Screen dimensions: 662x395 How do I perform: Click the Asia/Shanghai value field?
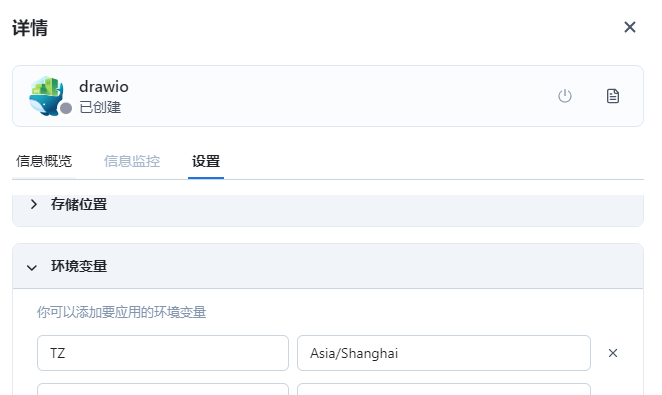click(444, 353)
